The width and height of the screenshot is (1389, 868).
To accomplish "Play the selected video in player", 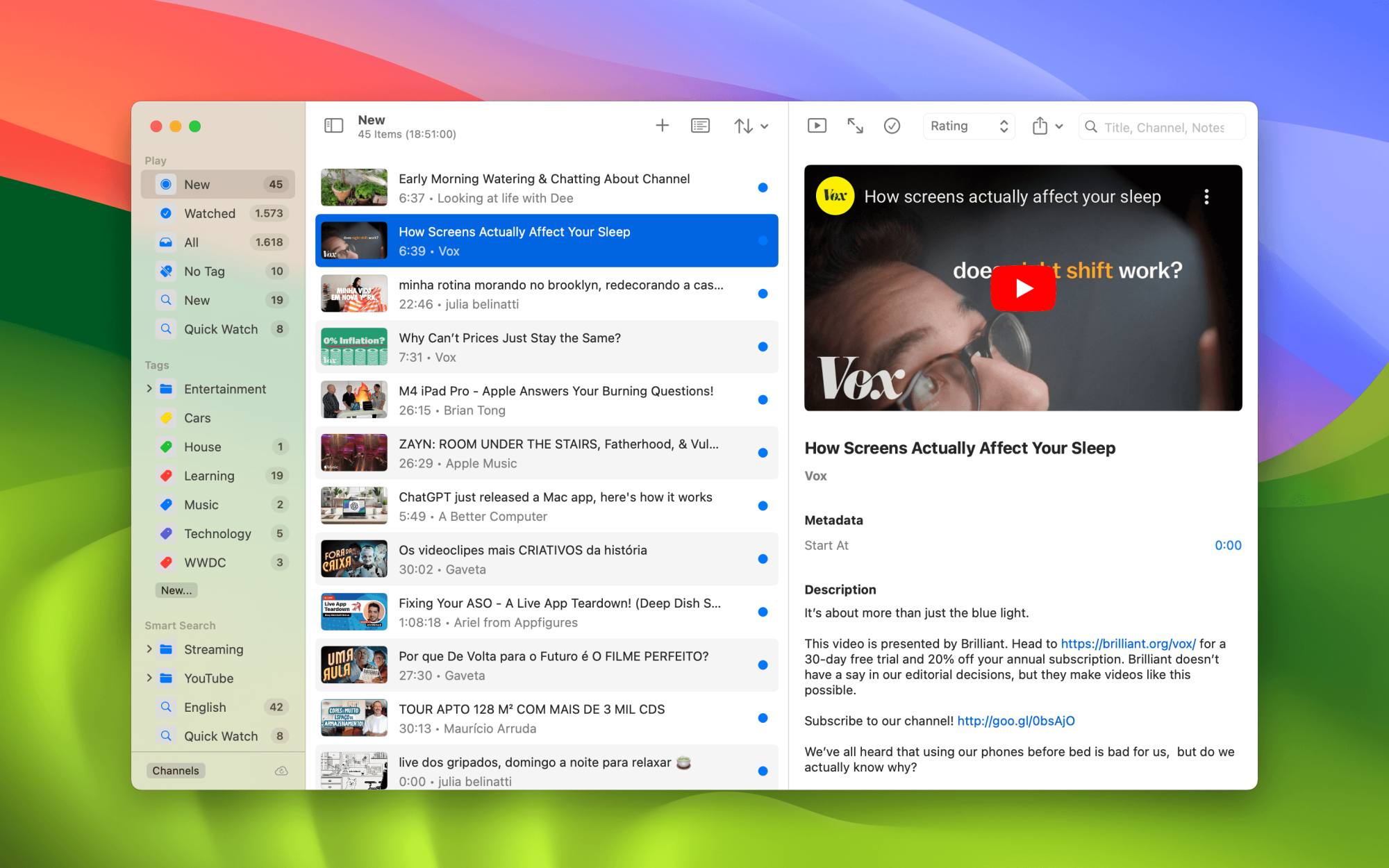I will point(817,126).
